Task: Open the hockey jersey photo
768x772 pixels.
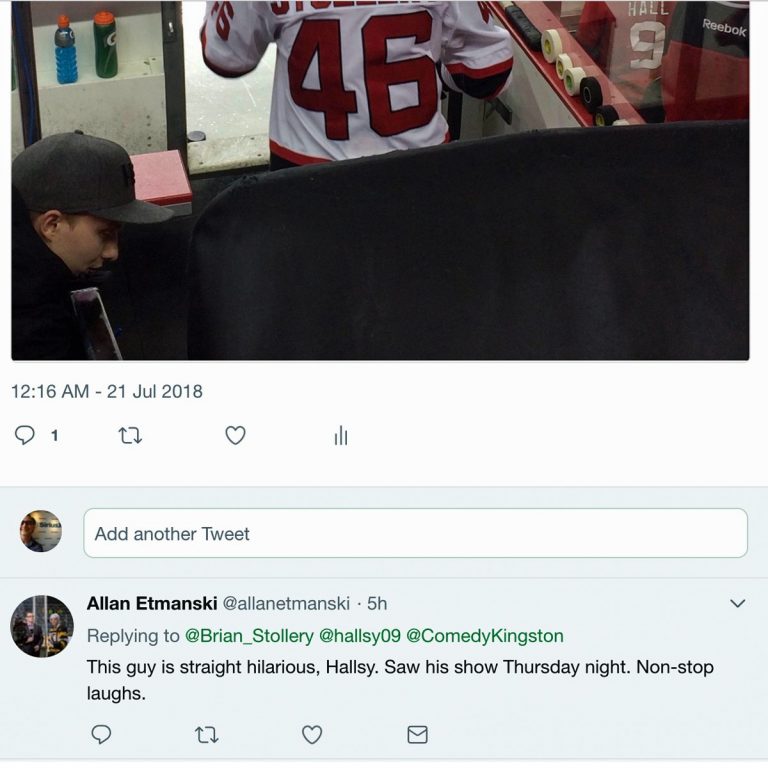Action: pyautogui.click(x=380, y=180)
